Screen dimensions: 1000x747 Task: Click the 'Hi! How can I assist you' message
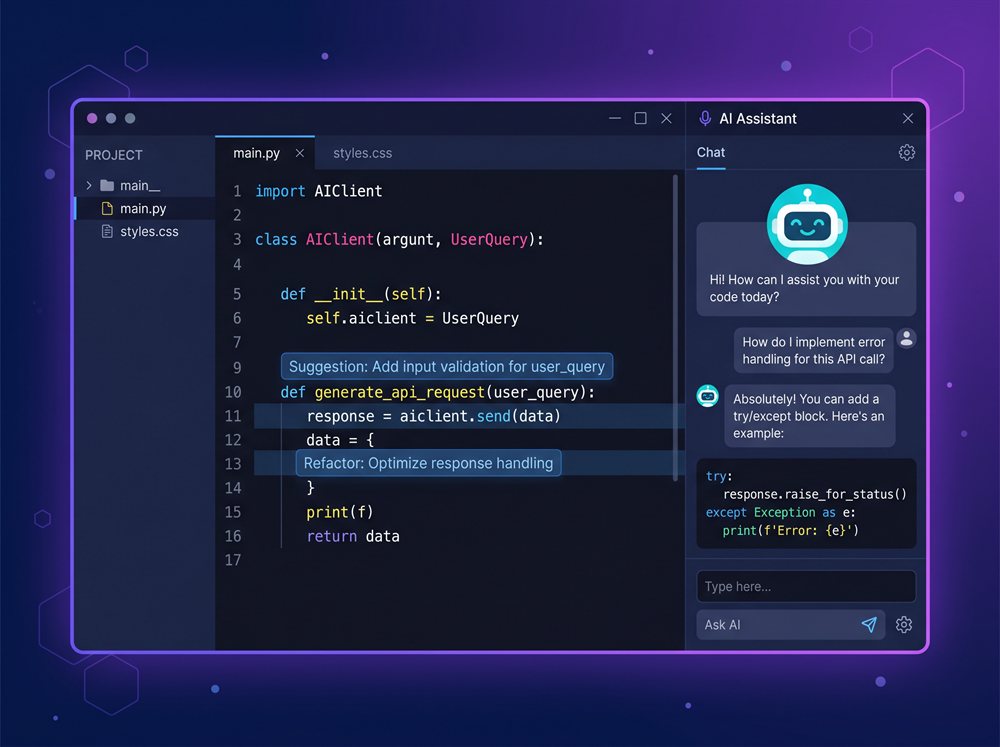[804, 288]
